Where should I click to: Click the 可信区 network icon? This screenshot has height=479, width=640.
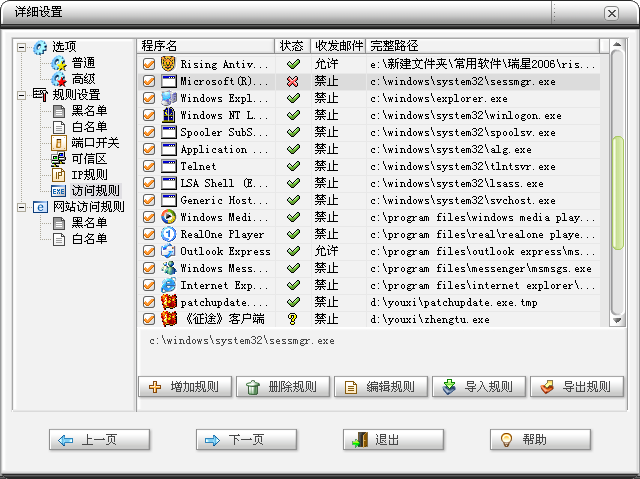(x=58, y=159)
